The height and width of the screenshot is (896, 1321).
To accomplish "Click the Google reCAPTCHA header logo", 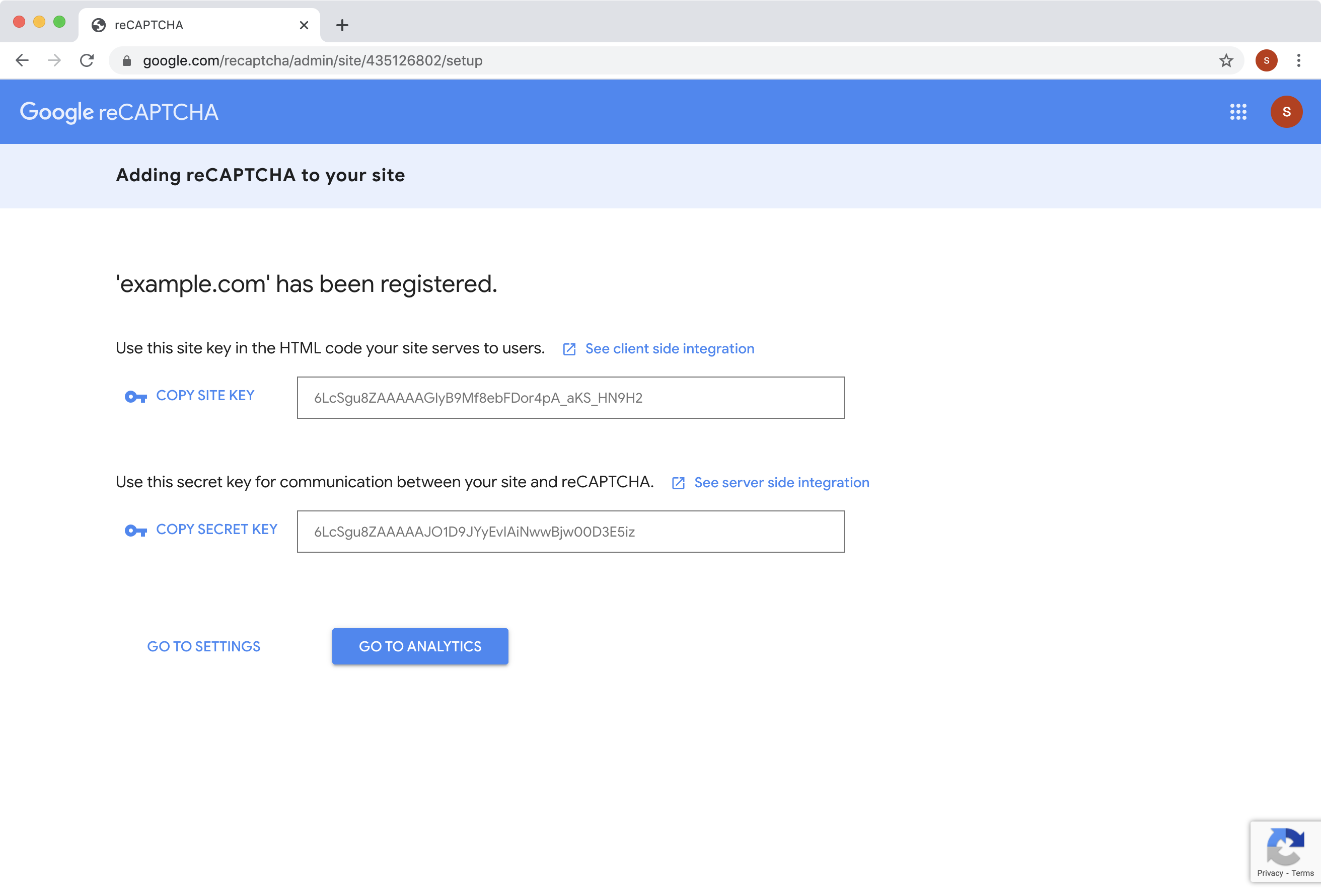I will (x=119, y=112).
